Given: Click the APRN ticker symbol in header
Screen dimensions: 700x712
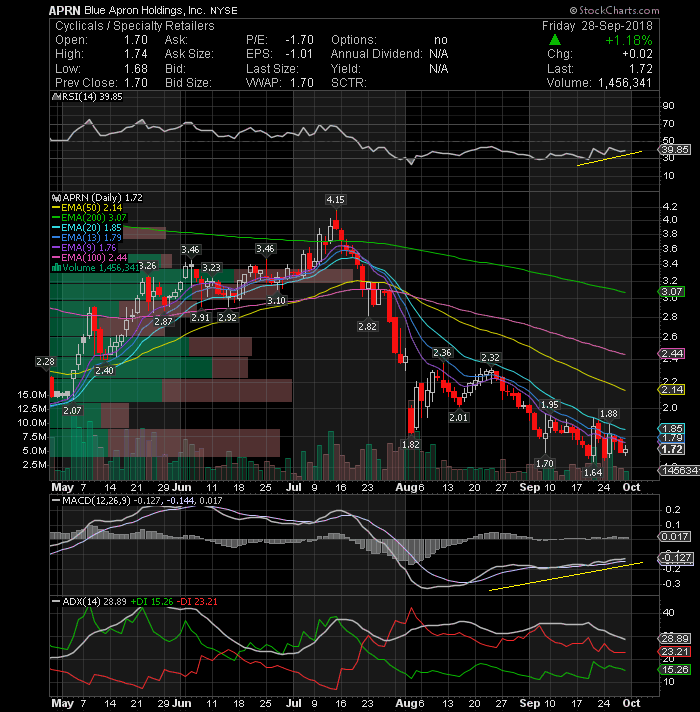Looking at the screenshot, I should click(64, 10).
